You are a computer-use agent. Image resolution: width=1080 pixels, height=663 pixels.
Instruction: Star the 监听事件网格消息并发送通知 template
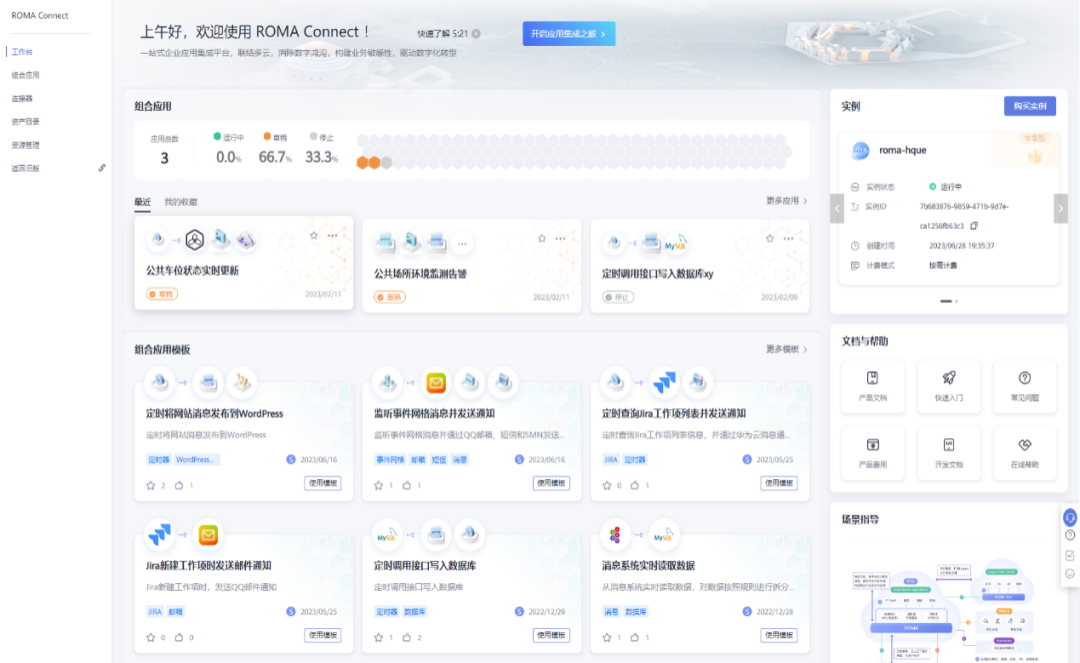[379, 485]
